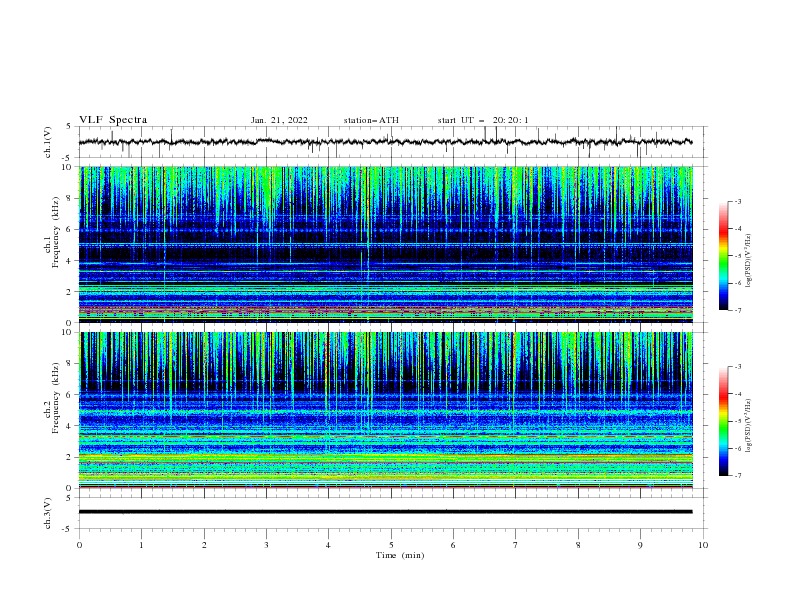This screenshot has height=612, width=792.
Task: Click the ch.2 PSD color scale bar
Action: click(x=723, y=421)
